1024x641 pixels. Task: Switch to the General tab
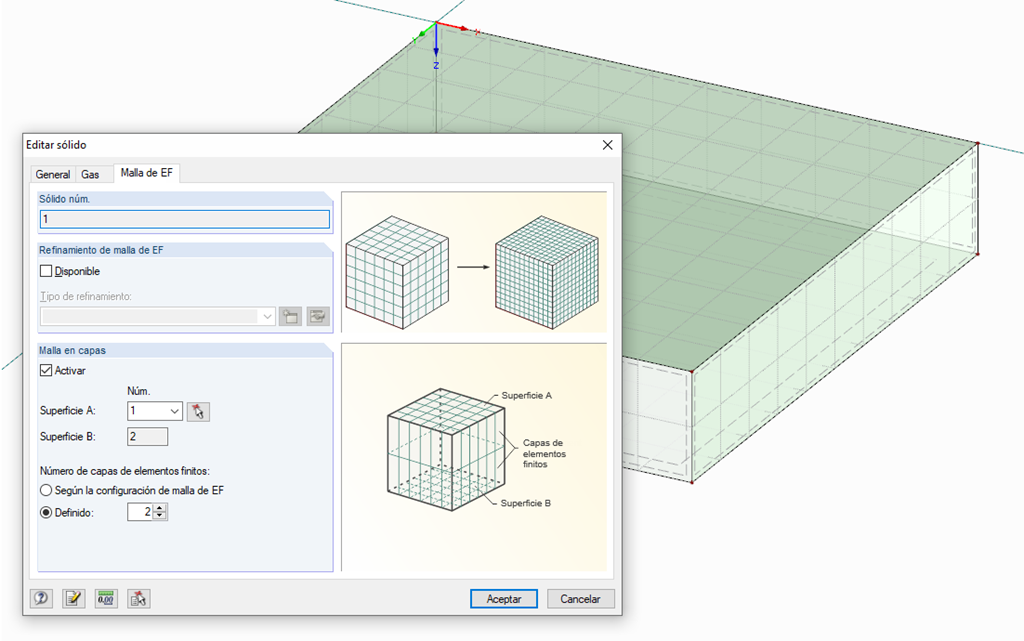(53, 174)
